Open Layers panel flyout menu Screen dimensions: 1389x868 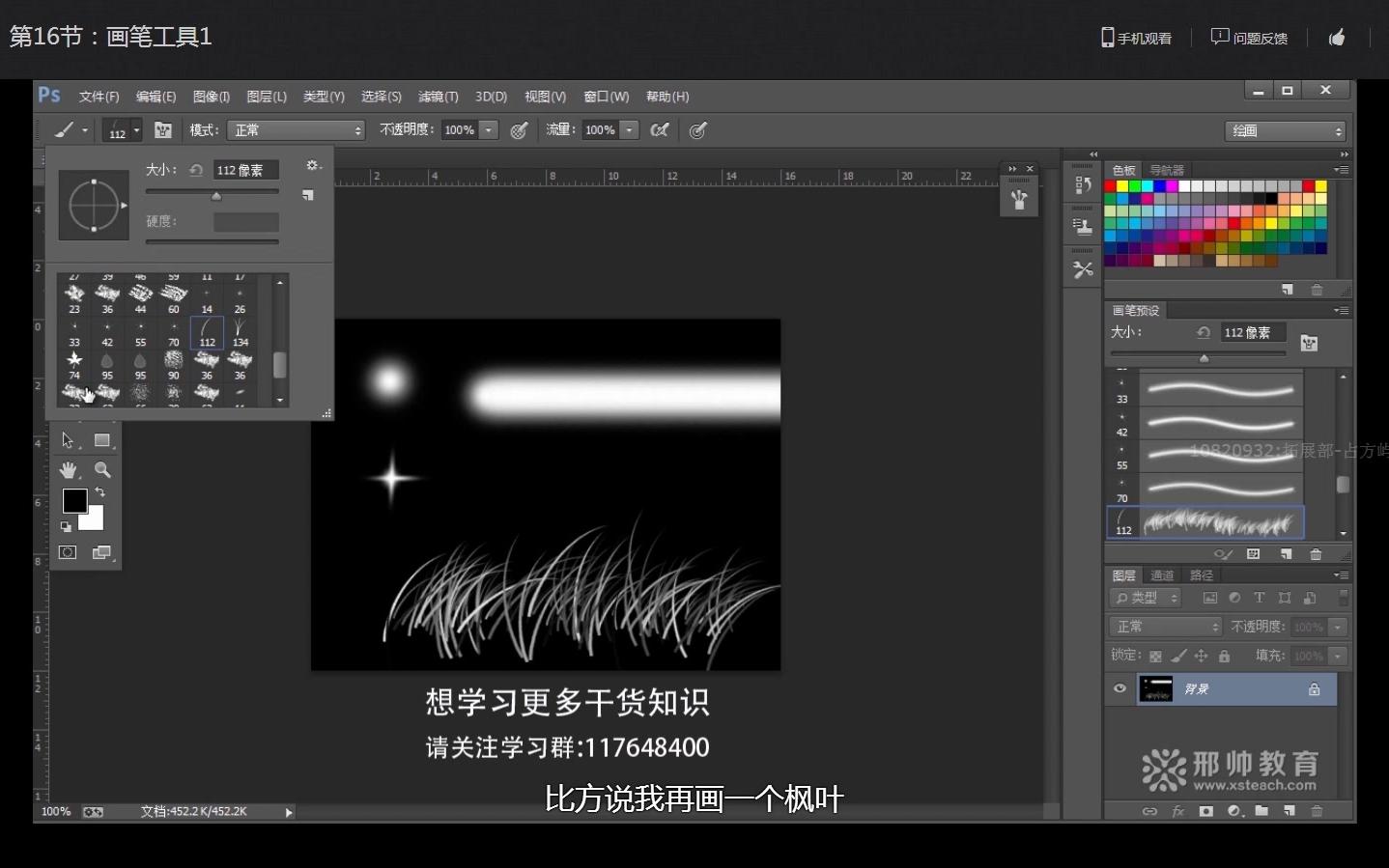click(x=1342, y=575)
